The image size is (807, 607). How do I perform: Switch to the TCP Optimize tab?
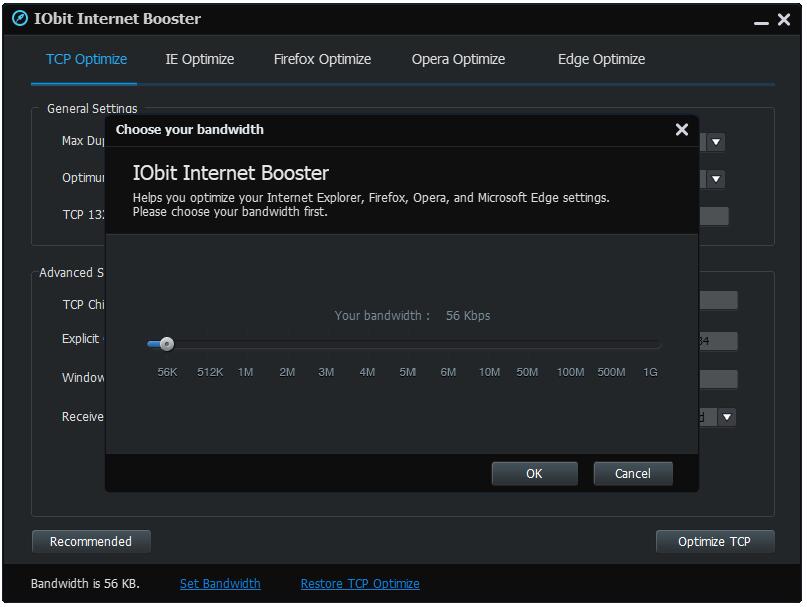point(86,59)
